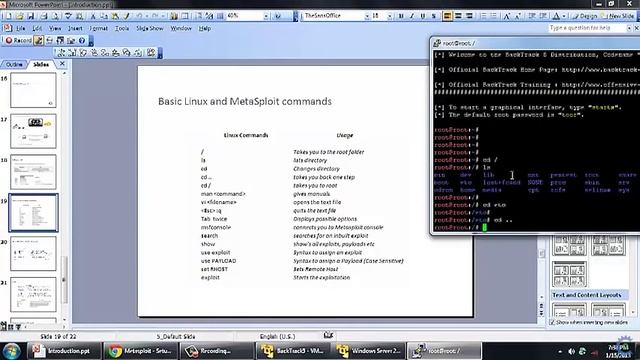
Task: Click the slide title Basic Linux and MetaSploit commands
Action: click(x=245, y=101)
